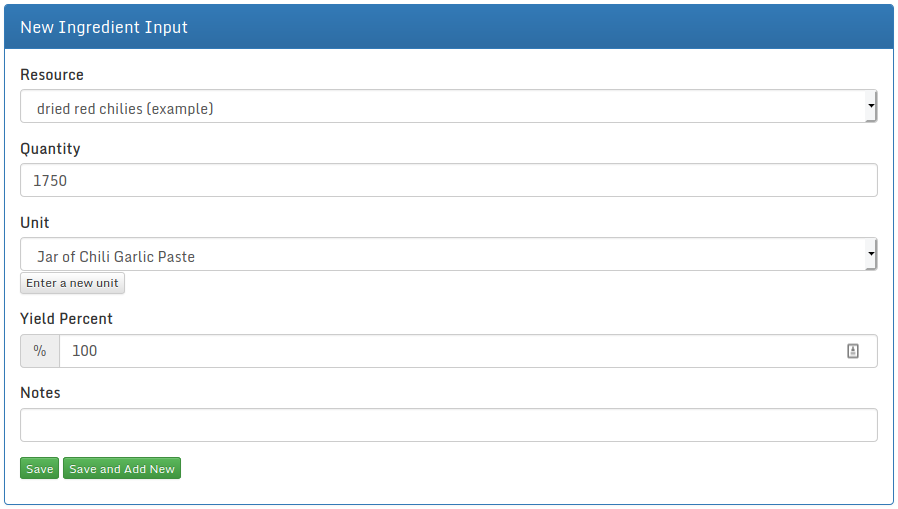Click the Resource dropdown arrow
898x509 pixels.
pos(870,106)
